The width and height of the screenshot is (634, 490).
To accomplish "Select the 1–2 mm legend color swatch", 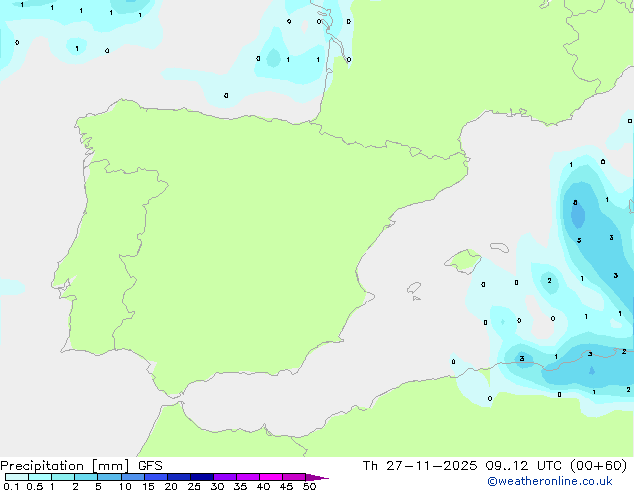I will 63,477.
